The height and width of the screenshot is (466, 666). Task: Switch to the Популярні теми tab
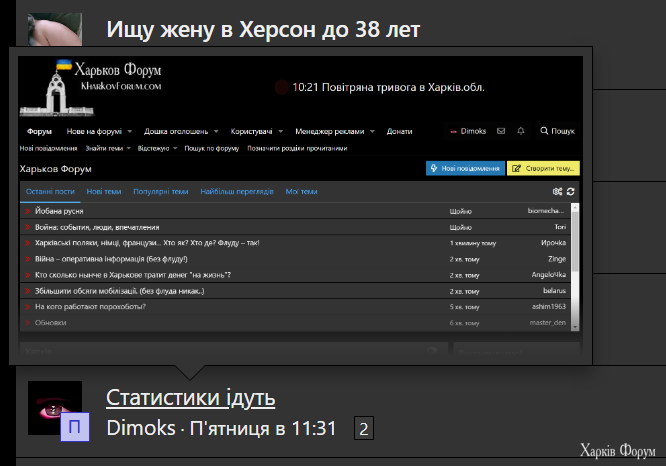161,192
